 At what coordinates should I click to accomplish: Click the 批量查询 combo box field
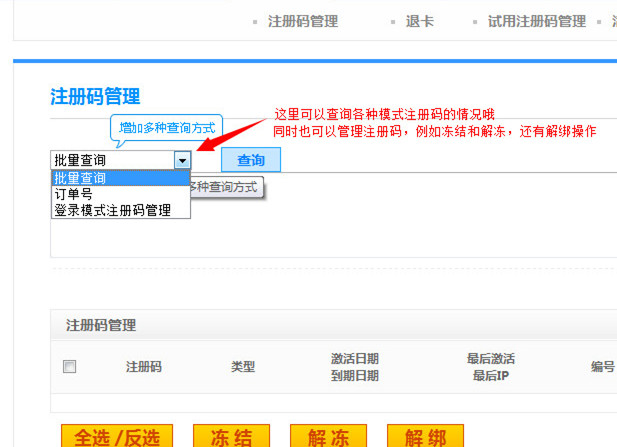pyautogui.click(x=111, y=160)
